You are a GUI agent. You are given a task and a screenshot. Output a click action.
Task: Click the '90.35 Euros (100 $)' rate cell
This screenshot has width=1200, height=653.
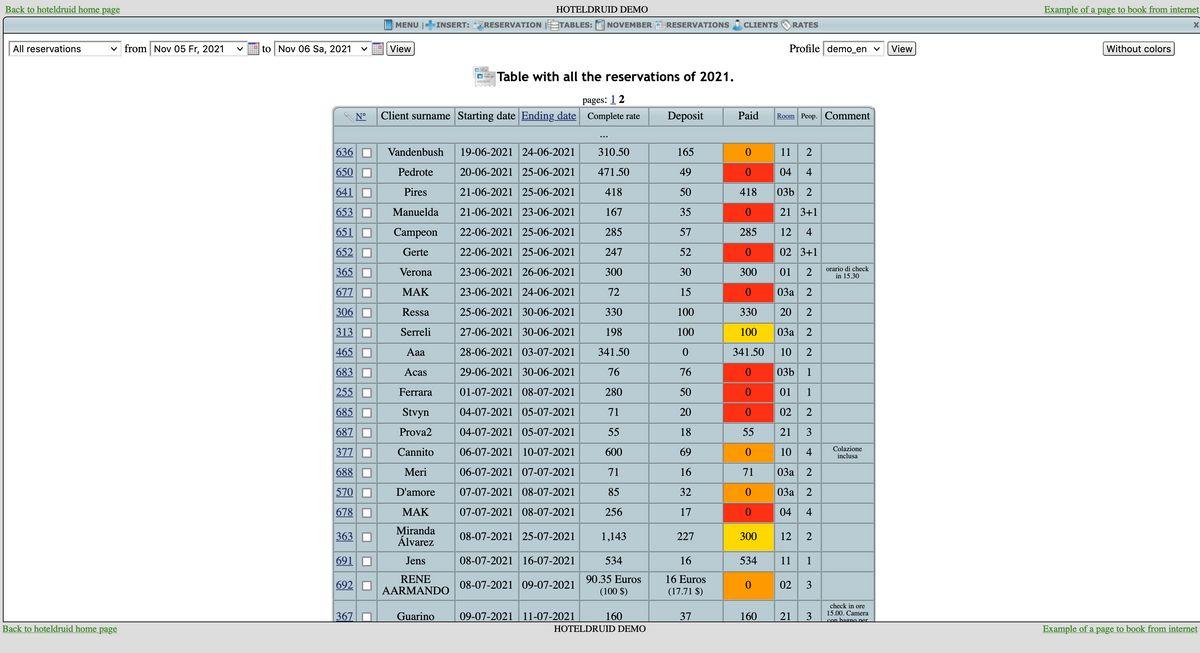tap(613, 585)
